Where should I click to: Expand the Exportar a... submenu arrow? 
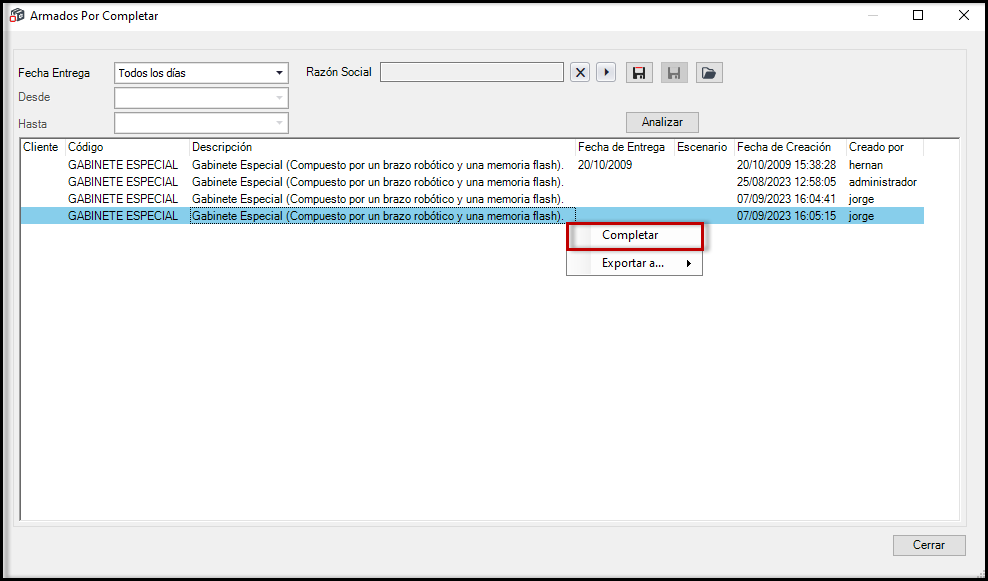coord(689,263)
